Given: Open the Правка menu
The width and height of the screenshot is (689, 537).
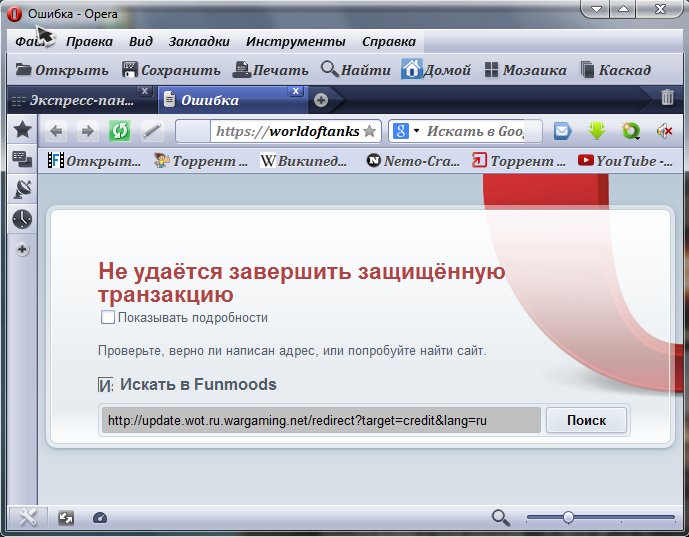Looking at the screenshot, I should click(89, 42).
